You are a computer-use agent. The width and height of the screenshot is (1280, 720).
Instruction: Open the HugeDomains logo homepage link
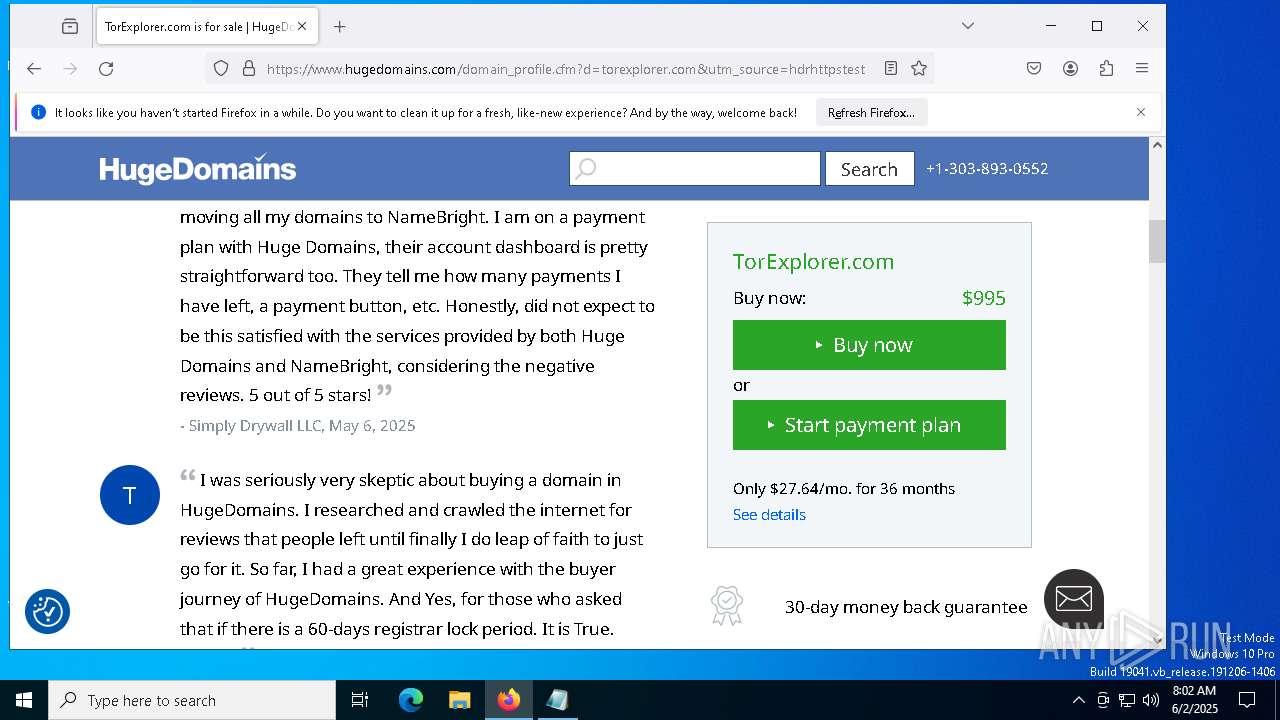198,169
